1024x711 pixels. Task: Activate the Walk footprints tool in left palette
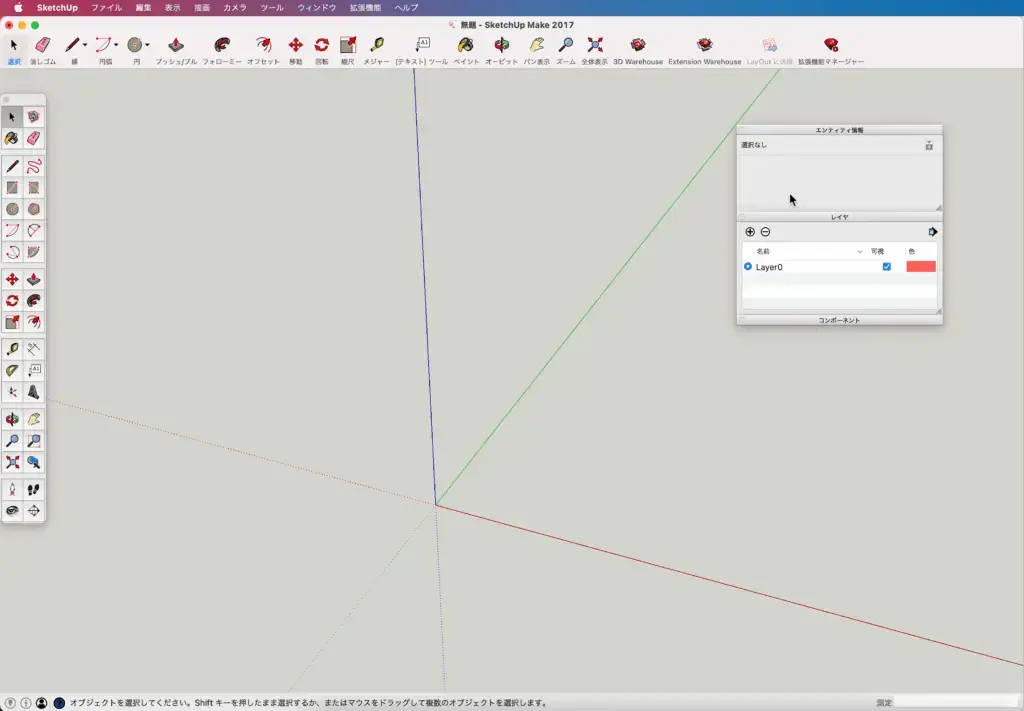pos(33,490)
